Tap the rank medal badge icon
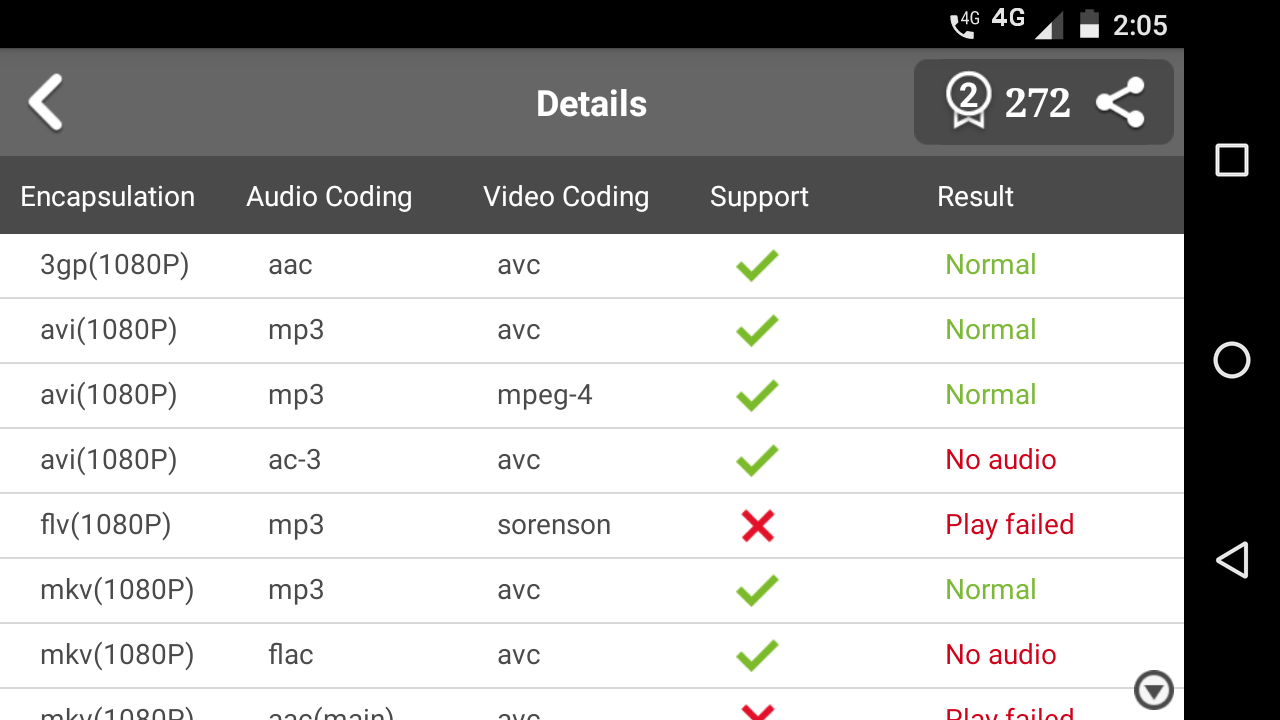The width and height of the screenshot is (1280, 720). pyautogui.click(x=967, y=102)
